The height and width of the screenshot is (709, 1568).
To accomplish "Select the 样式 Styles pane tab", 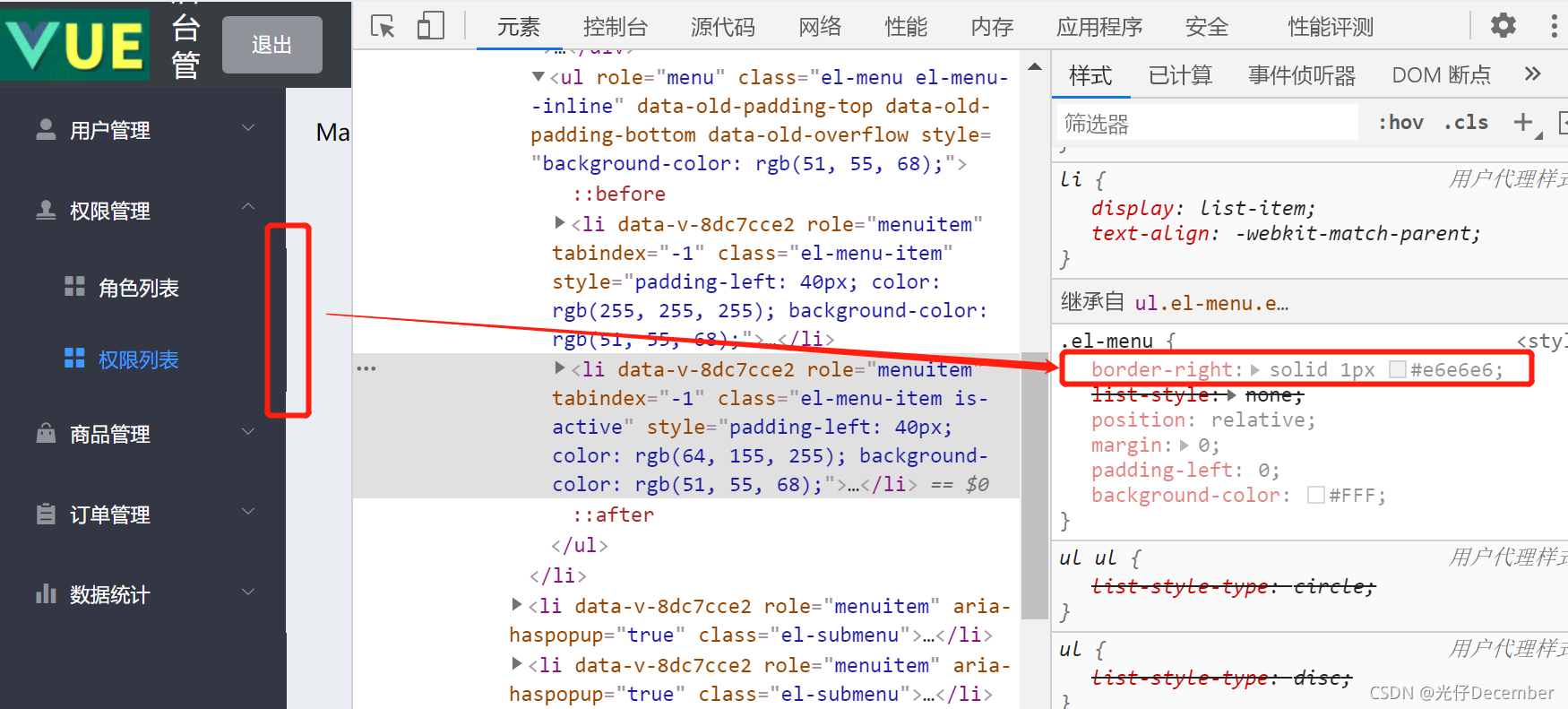I will tap(1090, 75).
